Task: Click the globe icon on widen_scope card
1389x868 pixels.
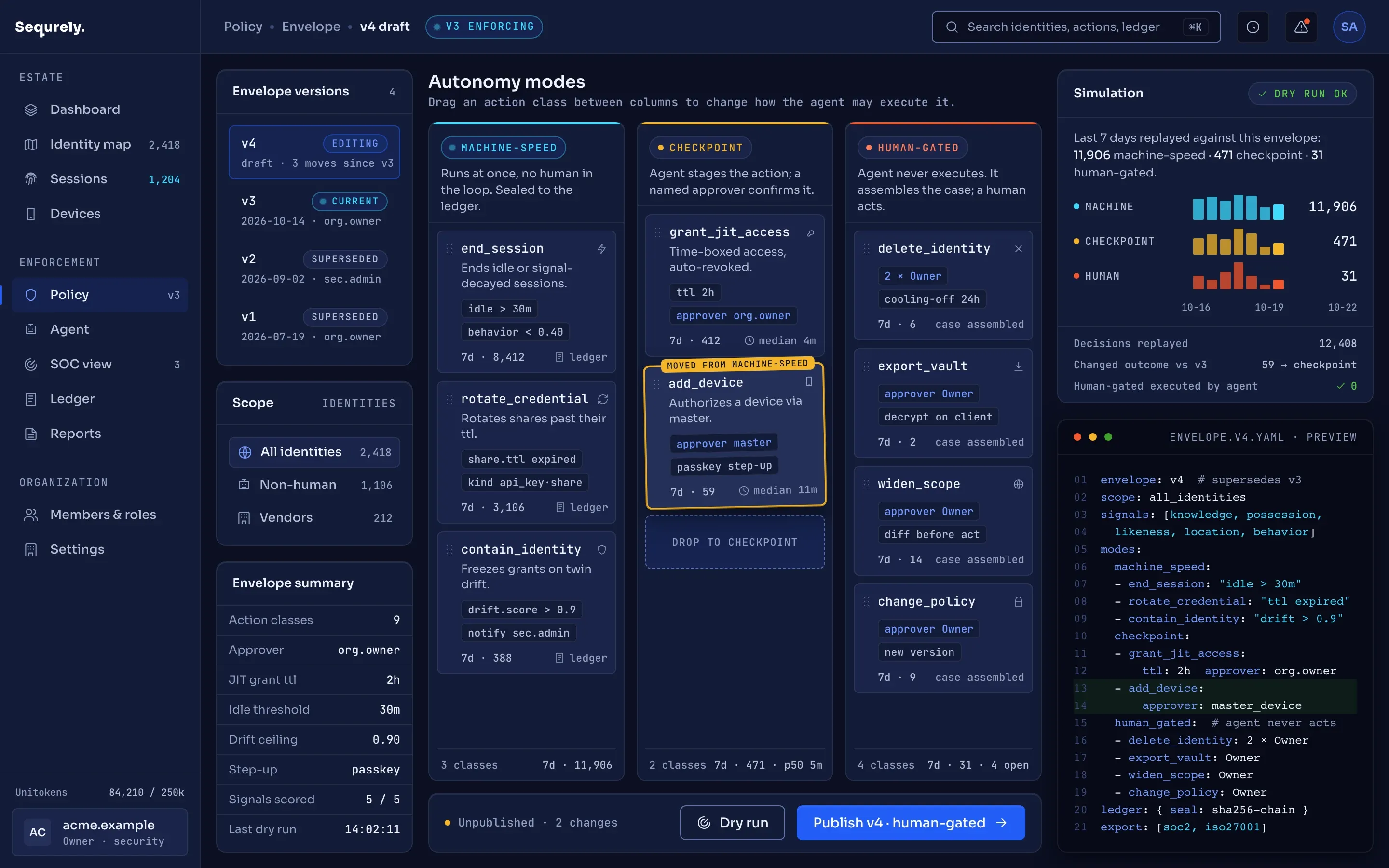Action: [x=1018, y=484]
